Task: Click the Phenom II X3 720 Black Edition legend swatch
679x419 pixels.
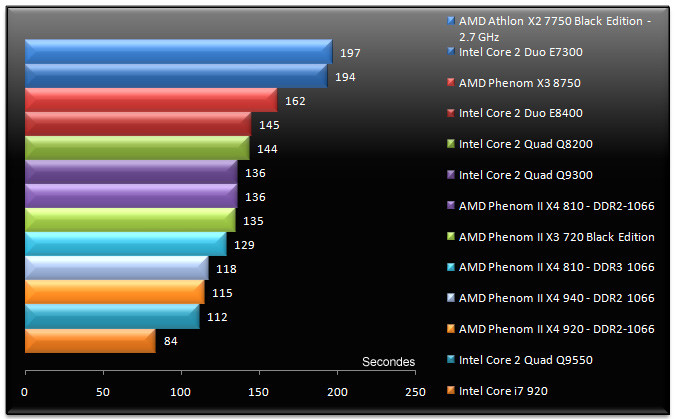Action: click(x=451, y=236)
